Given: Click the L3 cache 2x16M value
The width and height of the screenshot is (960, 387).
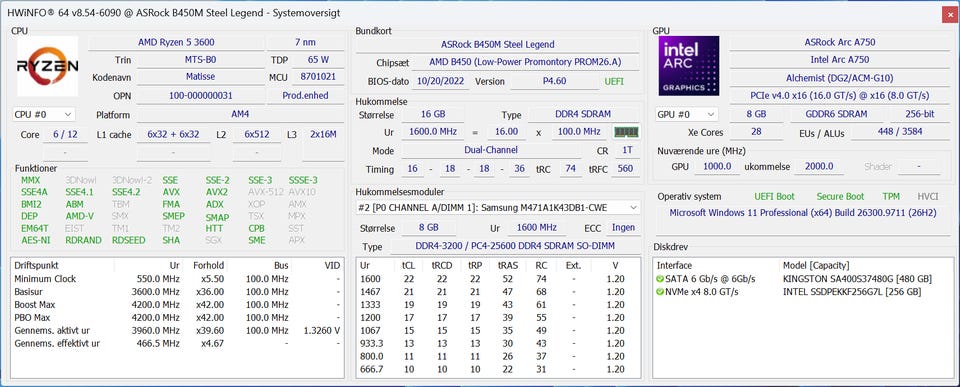Looking at the screenshot, I should click(323, 134).
